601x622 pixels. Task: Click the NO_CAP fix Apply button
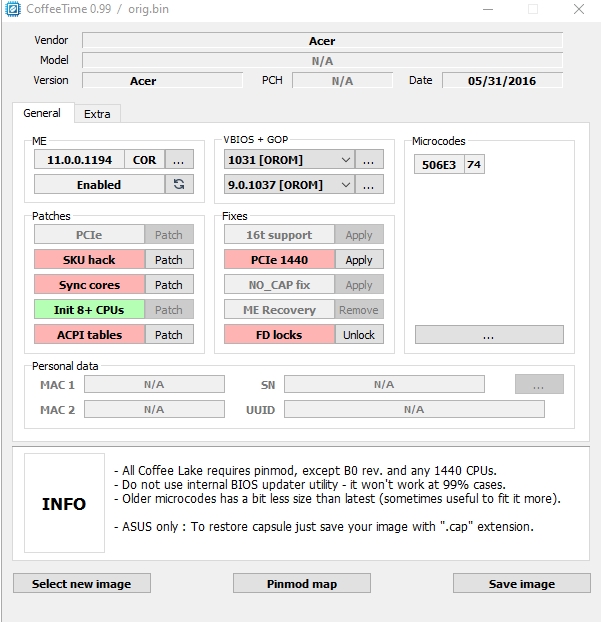tap(359, 284)
